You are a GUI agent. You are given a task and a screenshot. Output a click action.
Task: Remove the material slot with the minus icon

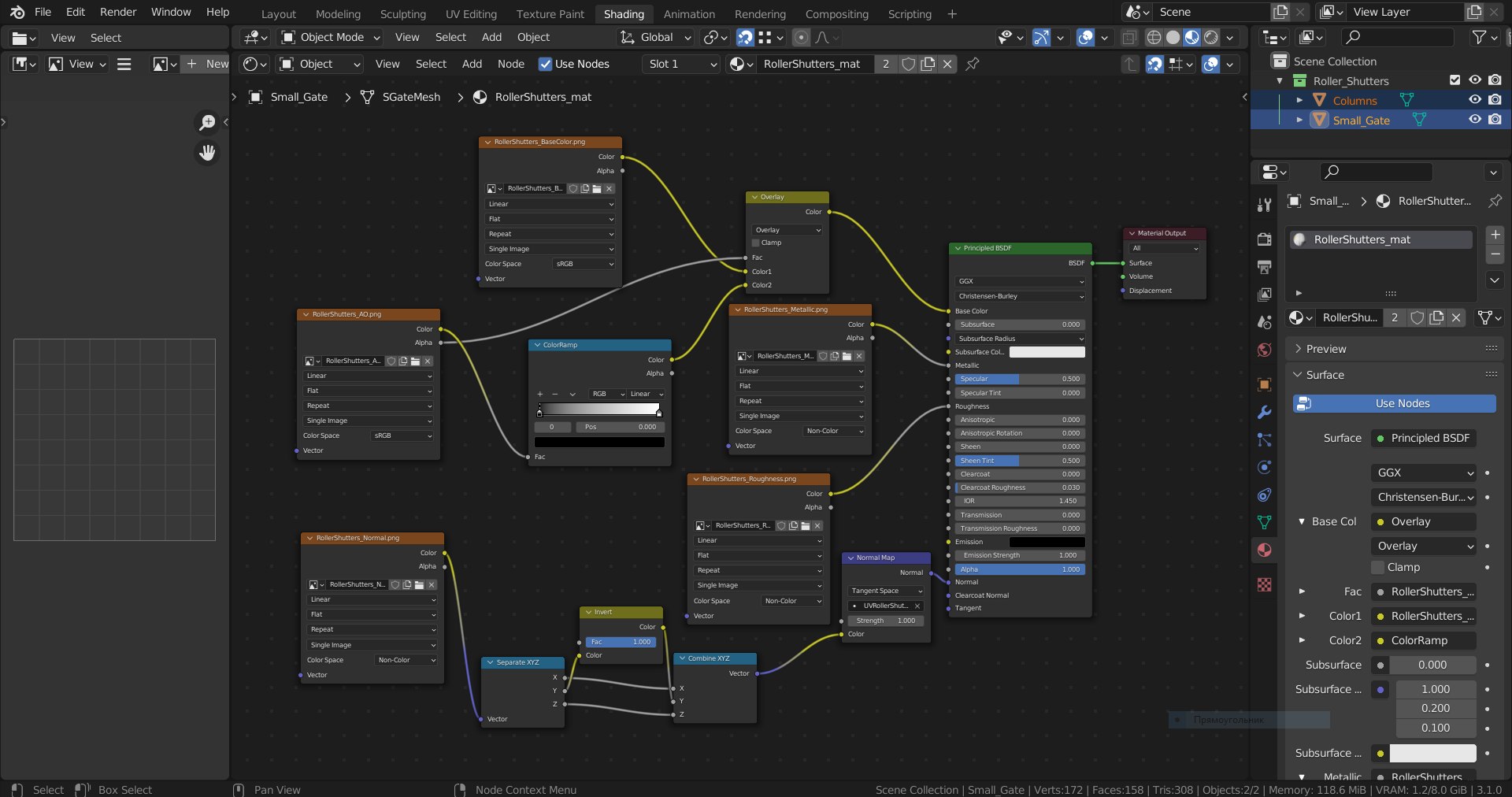pos(1495,254)
